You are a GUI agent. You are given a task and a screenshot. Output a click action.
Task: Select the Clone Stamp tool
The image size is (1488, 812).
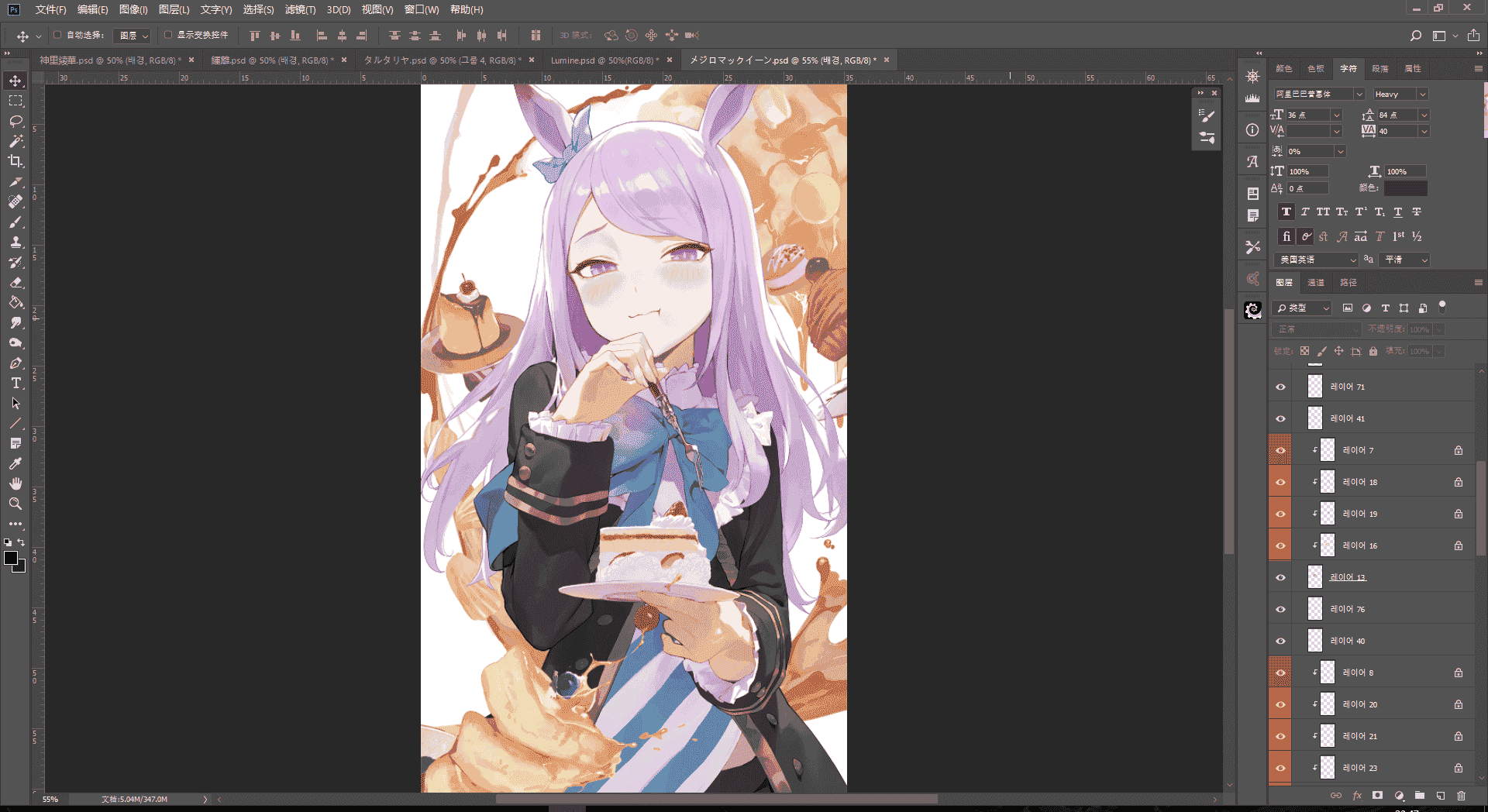tap(15, 242)
